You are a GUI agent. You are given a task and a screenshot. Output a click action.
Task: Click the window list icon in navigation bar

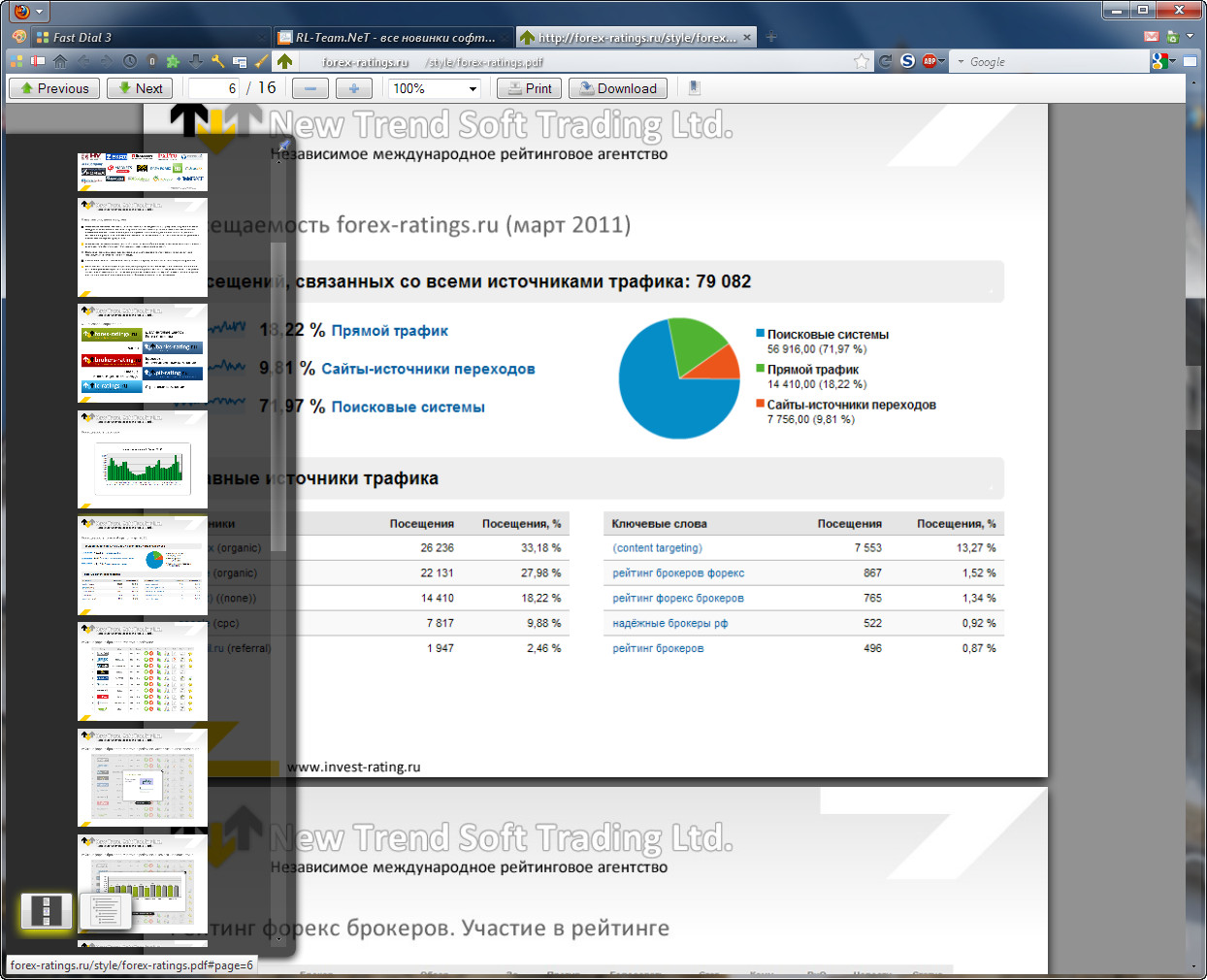coord(240,61)
